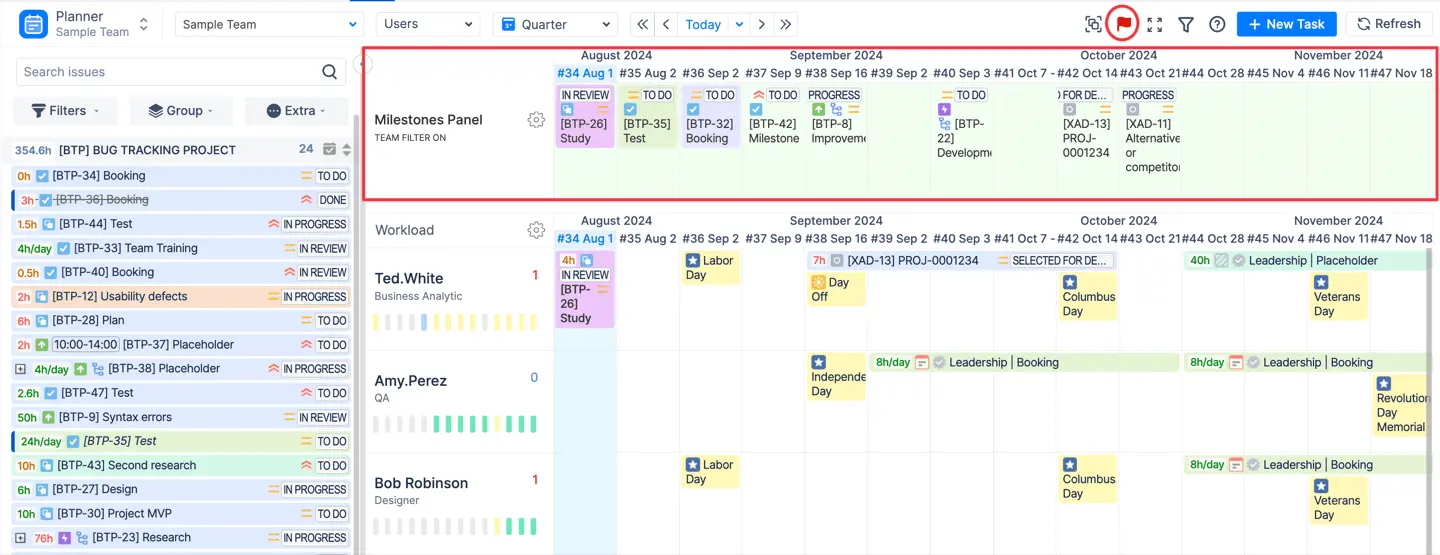Open the funnel filter icon in the top toolbar
Viewport: 1440px width, 555px height.
coord(1186,24)
